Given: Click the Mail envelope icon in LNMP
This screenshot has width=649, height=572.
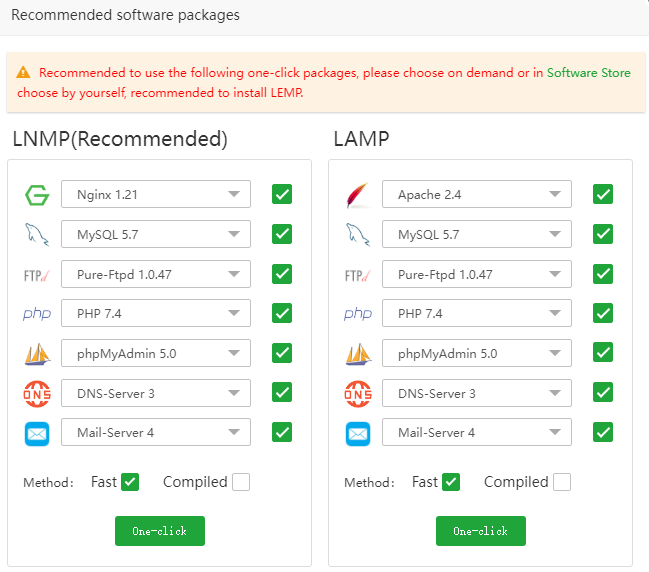Looking at the screenshot, I should pyautogui.click(x=37, y=434).
